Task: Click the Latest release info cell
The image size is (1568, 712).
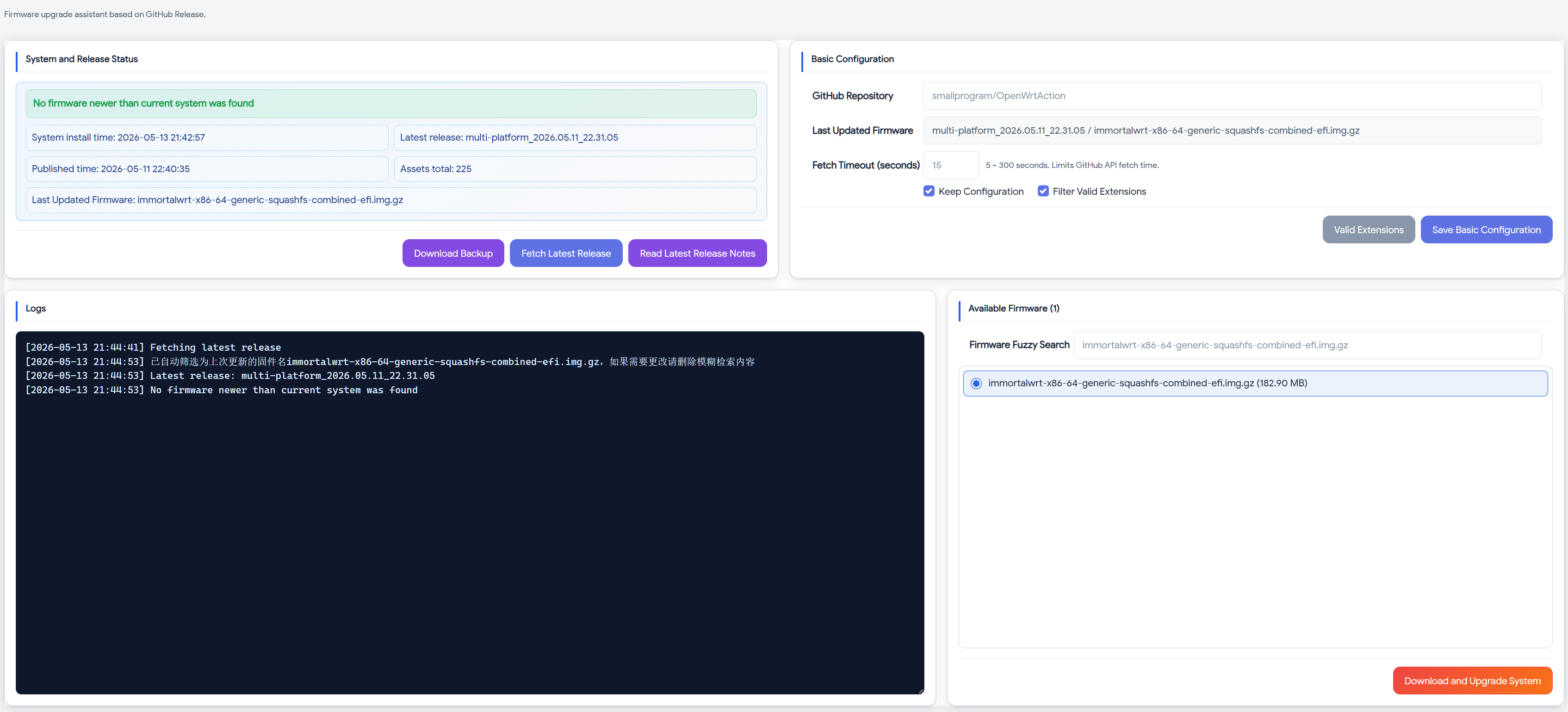Action: [x=575, y=137]
